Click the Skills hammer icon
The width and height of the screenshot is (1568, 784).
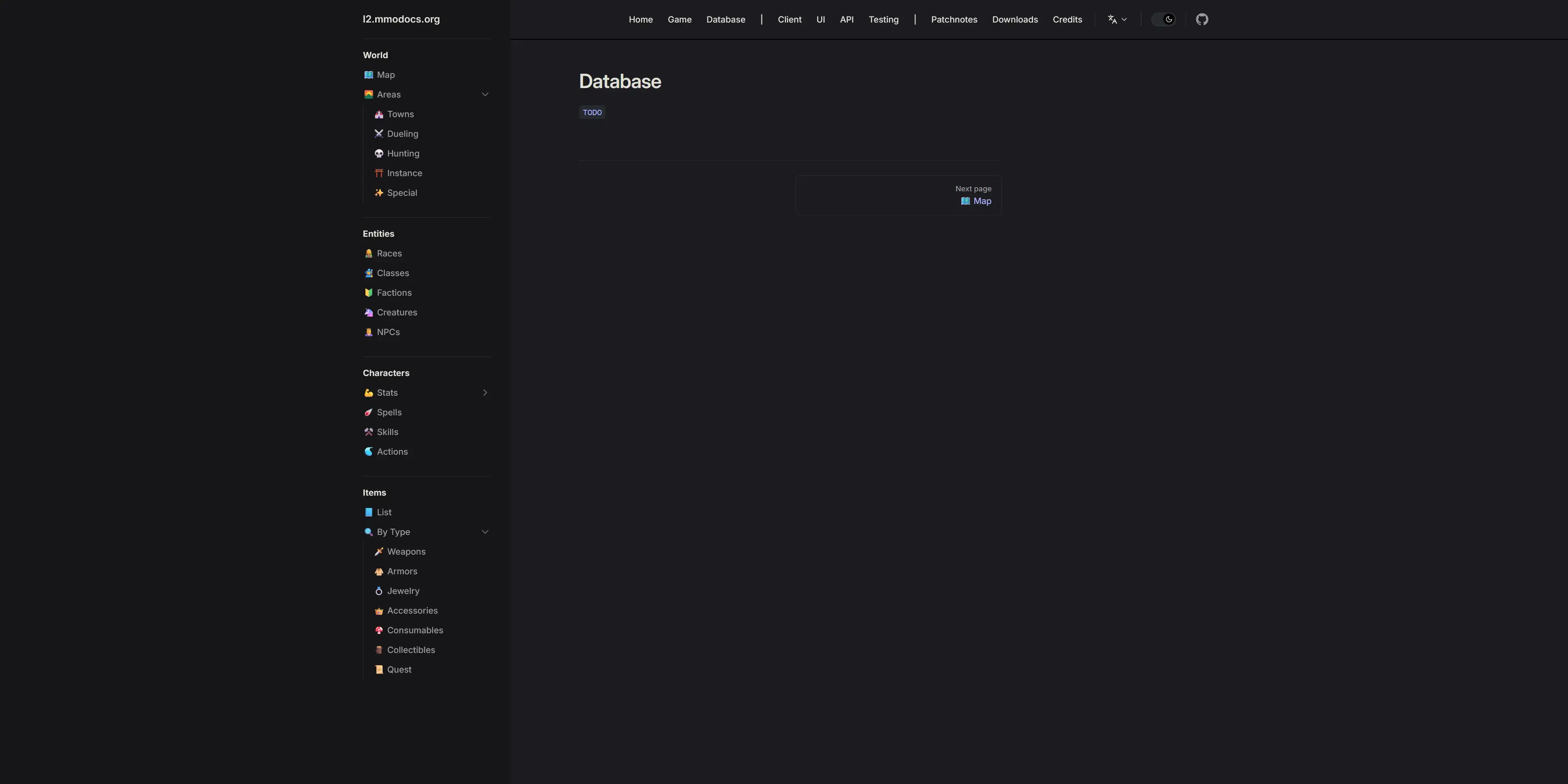[368, 432]
